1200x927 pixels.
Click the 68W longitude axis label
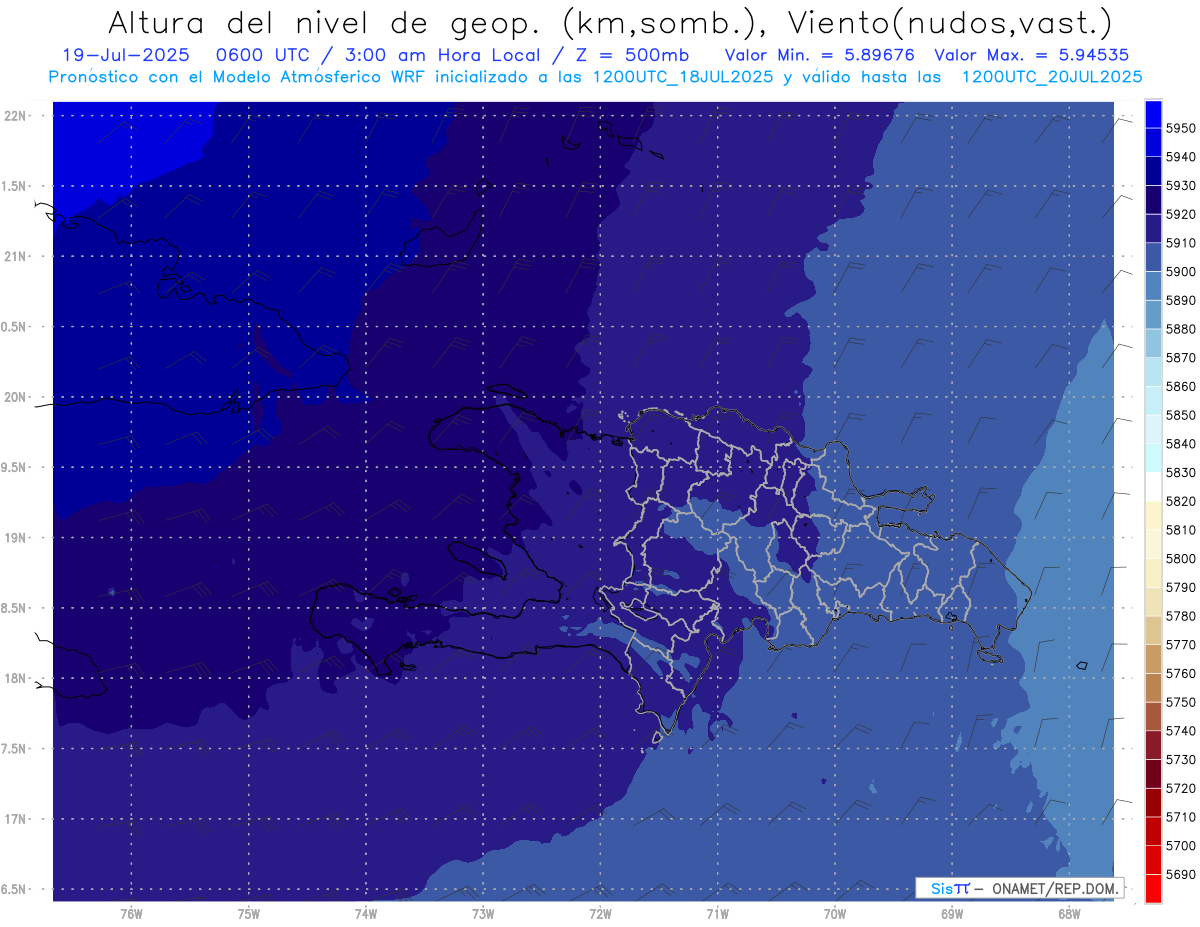1069,913
